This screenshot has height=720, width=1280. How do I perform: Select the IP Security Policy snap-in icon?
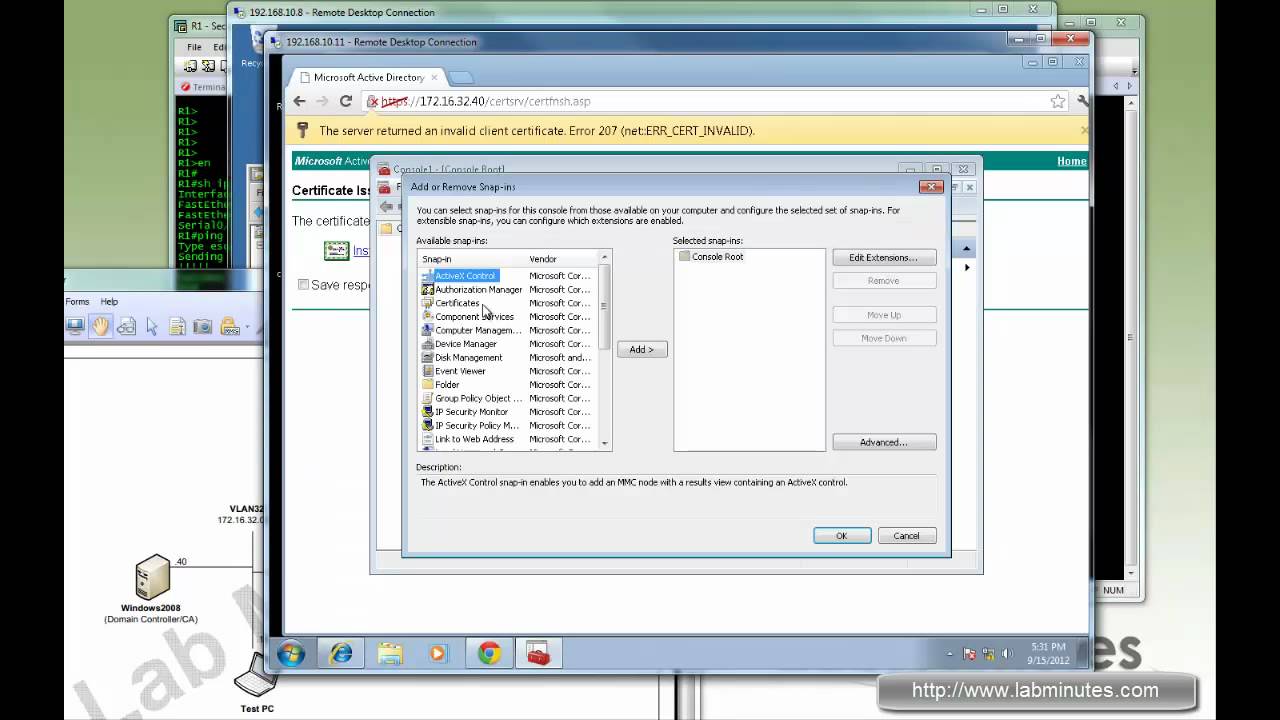tap(427, 425)
